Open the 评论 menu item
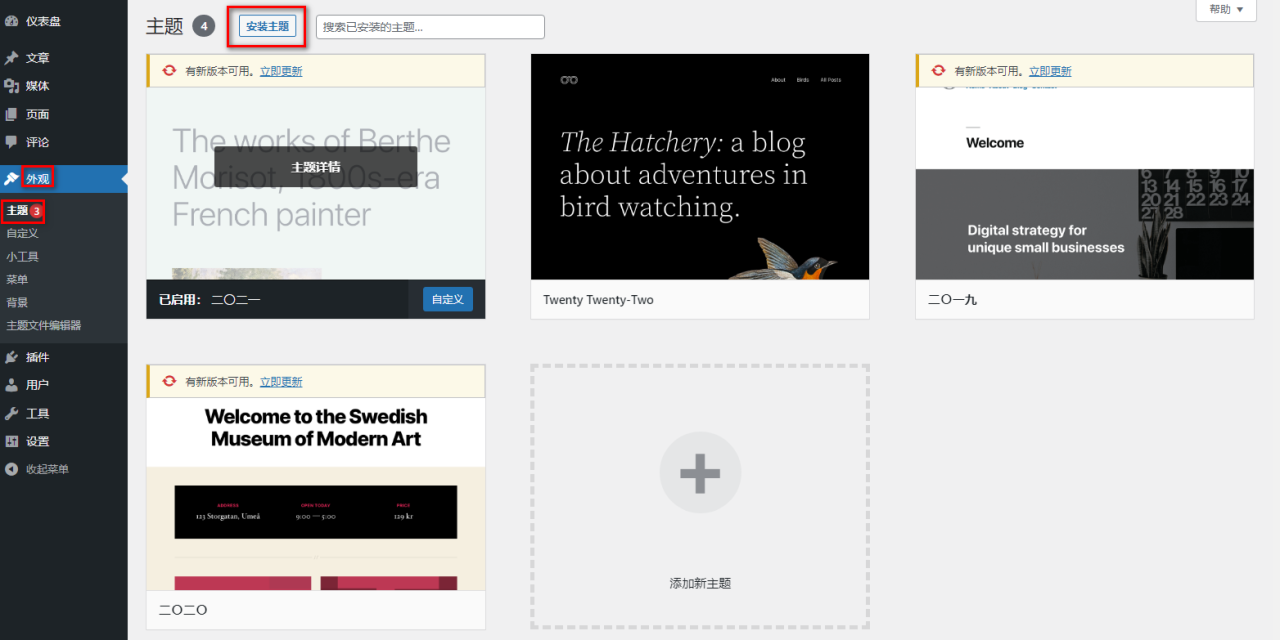Screen dimensions: 1280x640 coord(38,142)
